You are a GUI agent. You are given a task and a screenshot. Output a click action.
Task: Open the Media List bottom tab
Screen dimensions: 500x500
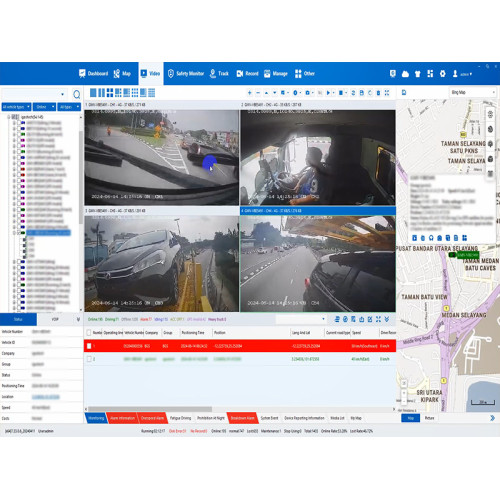pos(337,418)
